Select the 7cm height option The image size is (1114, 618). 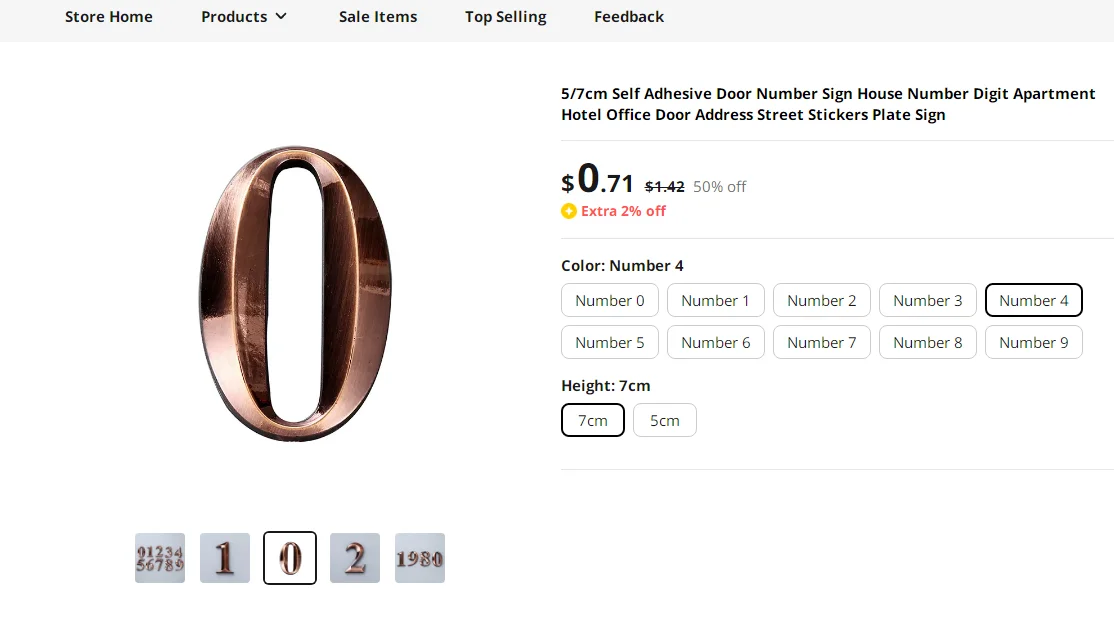[593, 420]
